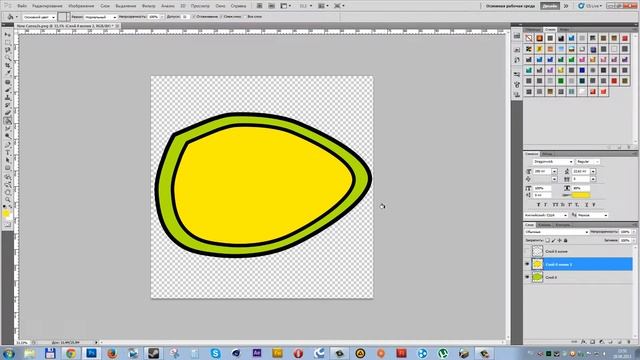Open the fill source 'Основной цвет' dropdown
The width and height of the screenshot is (640, 360).
point(39,17)
